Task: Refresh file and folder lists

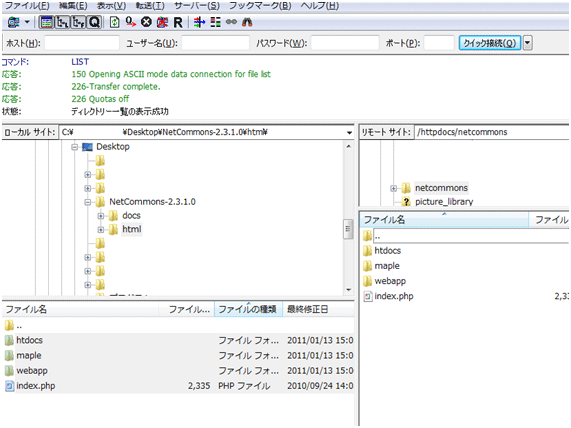Action: tap(115, 23)
